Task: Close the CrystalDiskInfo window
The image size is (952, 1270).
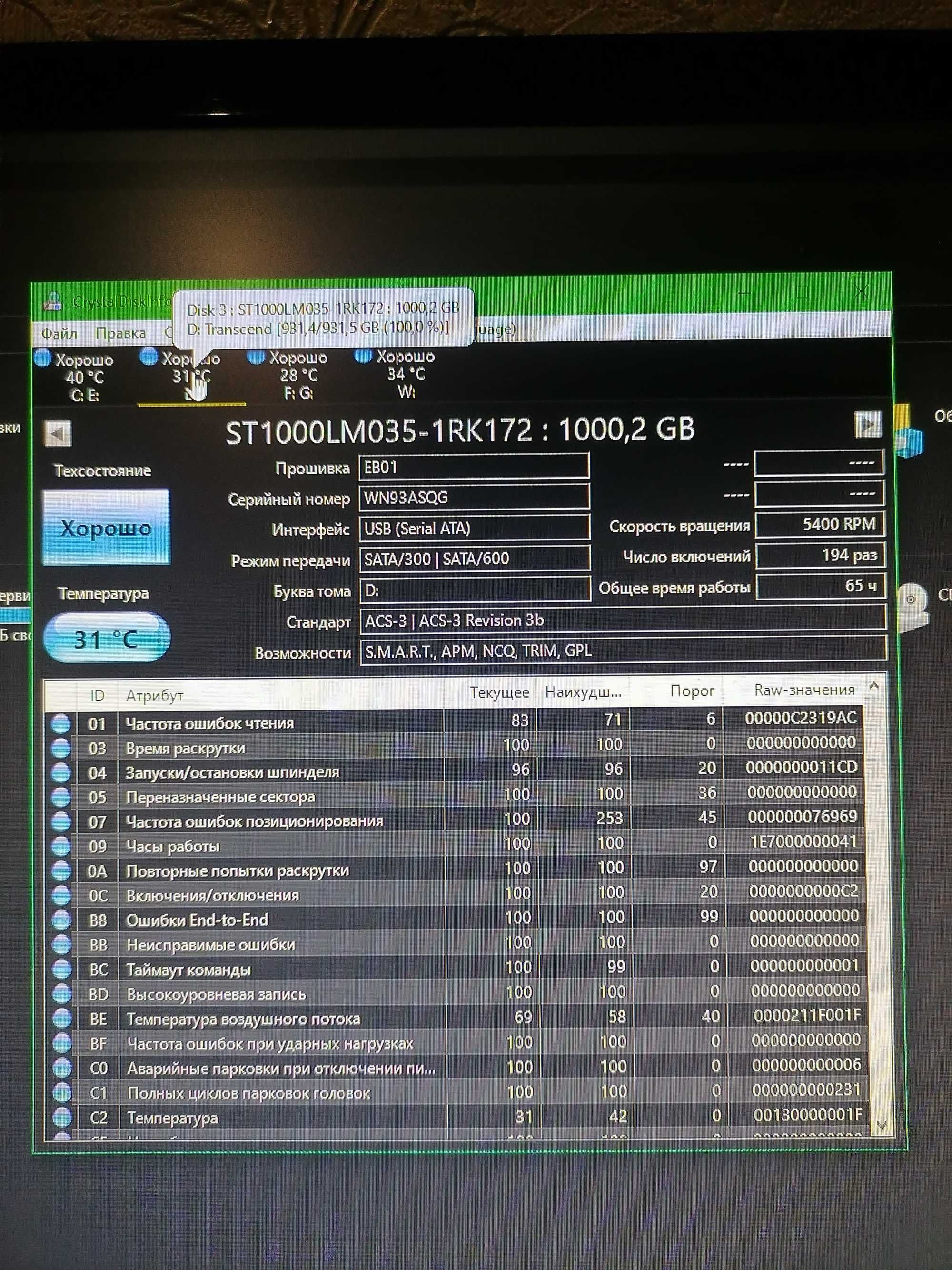Action: [861, 291]
